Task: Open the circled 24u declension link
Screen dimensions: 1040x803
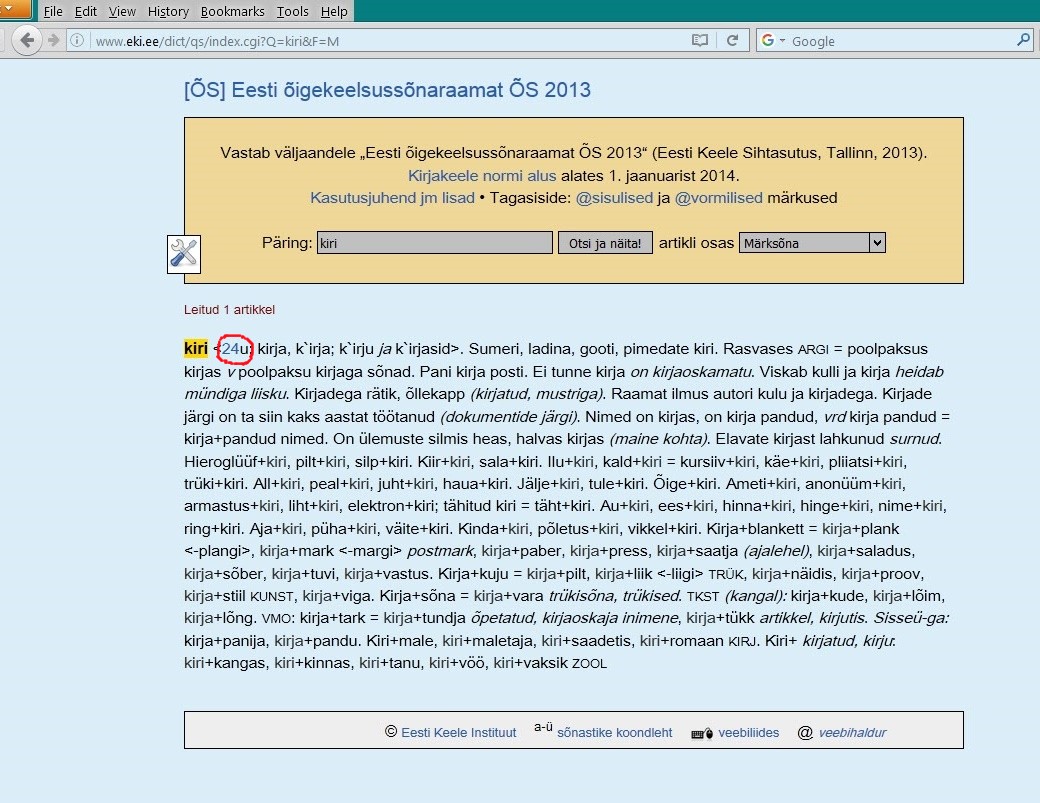Action: (x=231, y=350)
